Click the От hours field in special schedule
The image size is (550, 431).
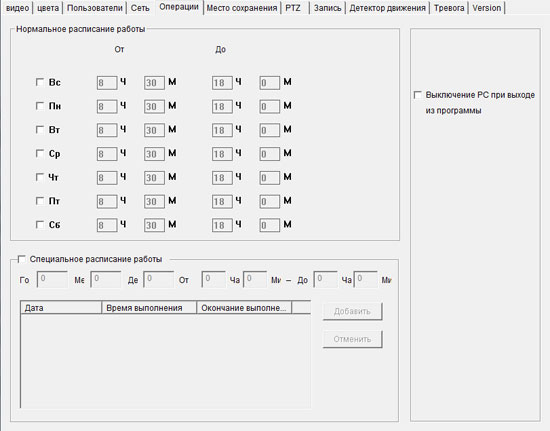pyautogui.click(x=214, y=280)
